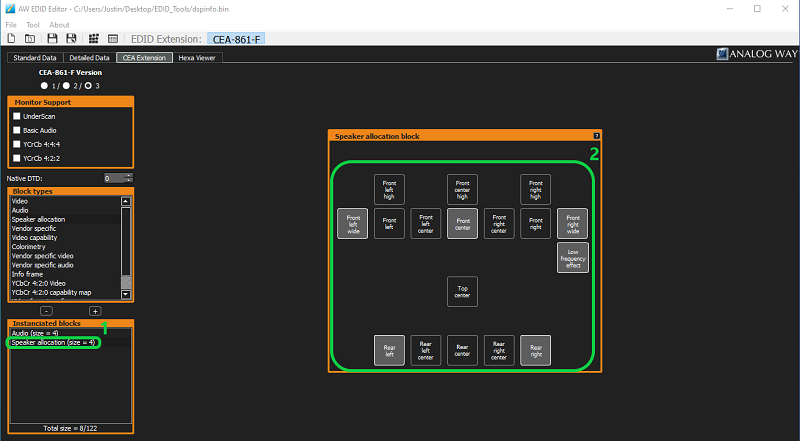Toggle the Front left high speaker
Screen dimensions: 800x441
(x=389, y=189)
